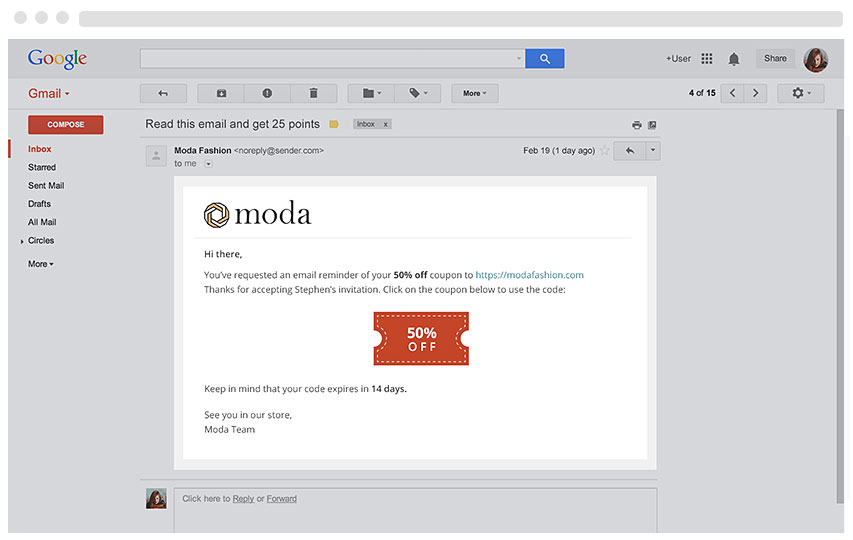This screenshot has width=853, height=540.
Task: Open dropdown beside reply button
Action: (653, 151)
